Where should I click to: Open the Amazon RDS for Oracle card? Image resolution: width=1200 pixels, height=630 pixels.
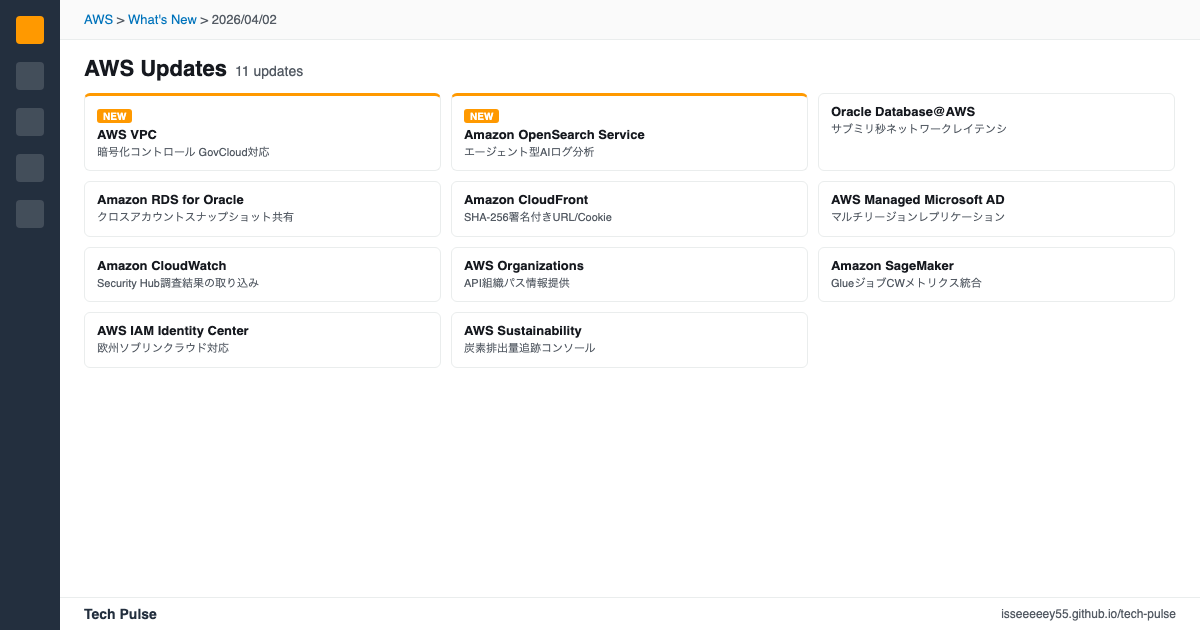(262, 208)
